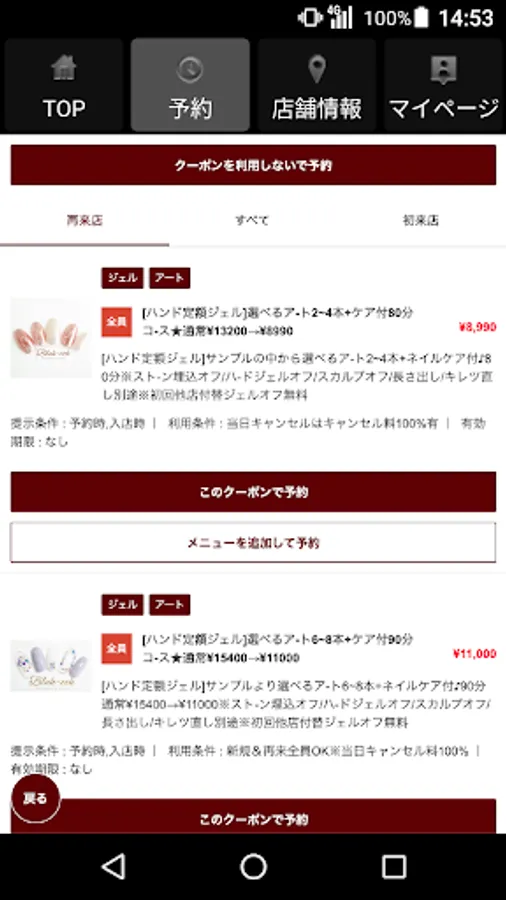506x900 pixels.
Task: Open the lavender nail art thumbnail
Action: 50,666
